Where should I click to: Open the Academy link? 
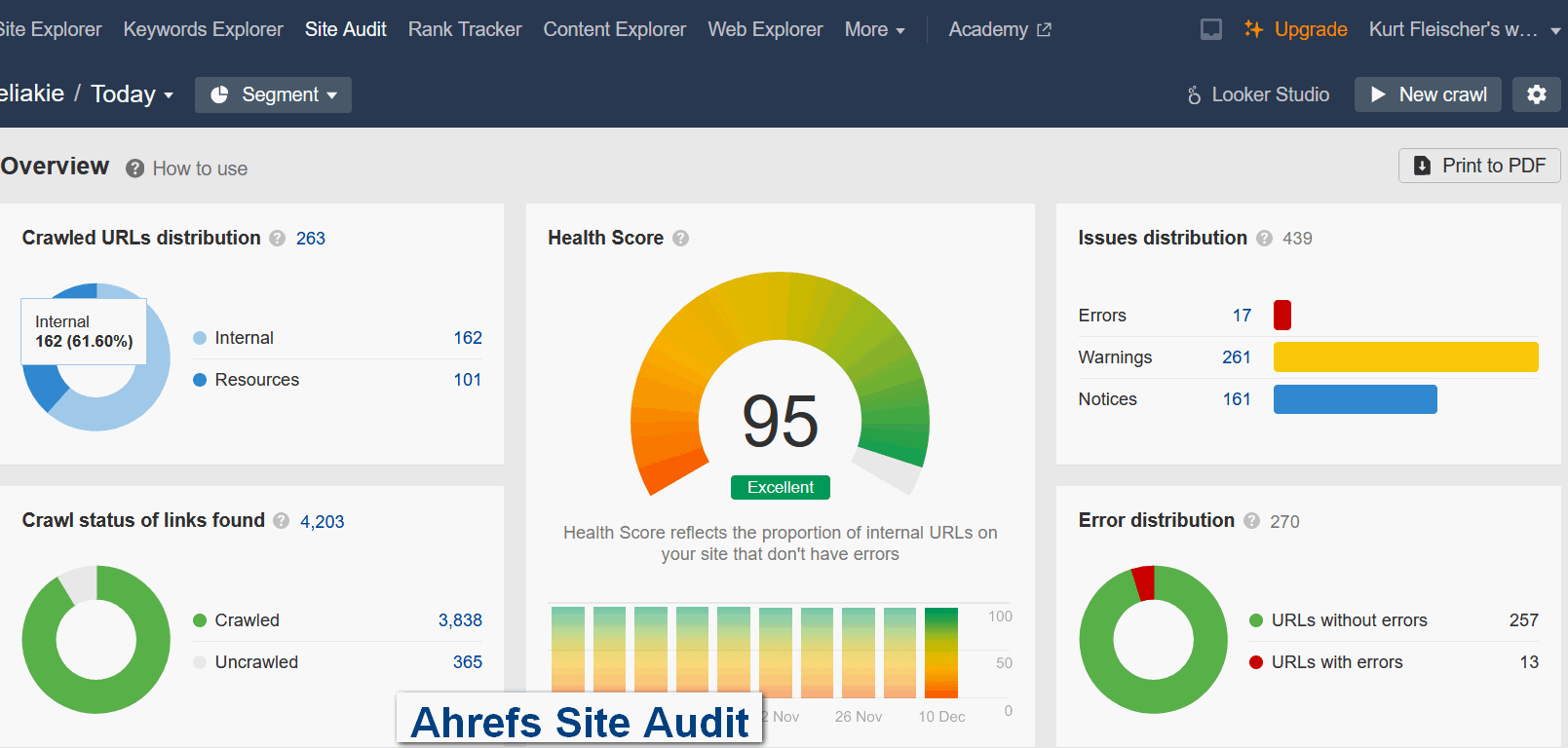[1000, 29]
